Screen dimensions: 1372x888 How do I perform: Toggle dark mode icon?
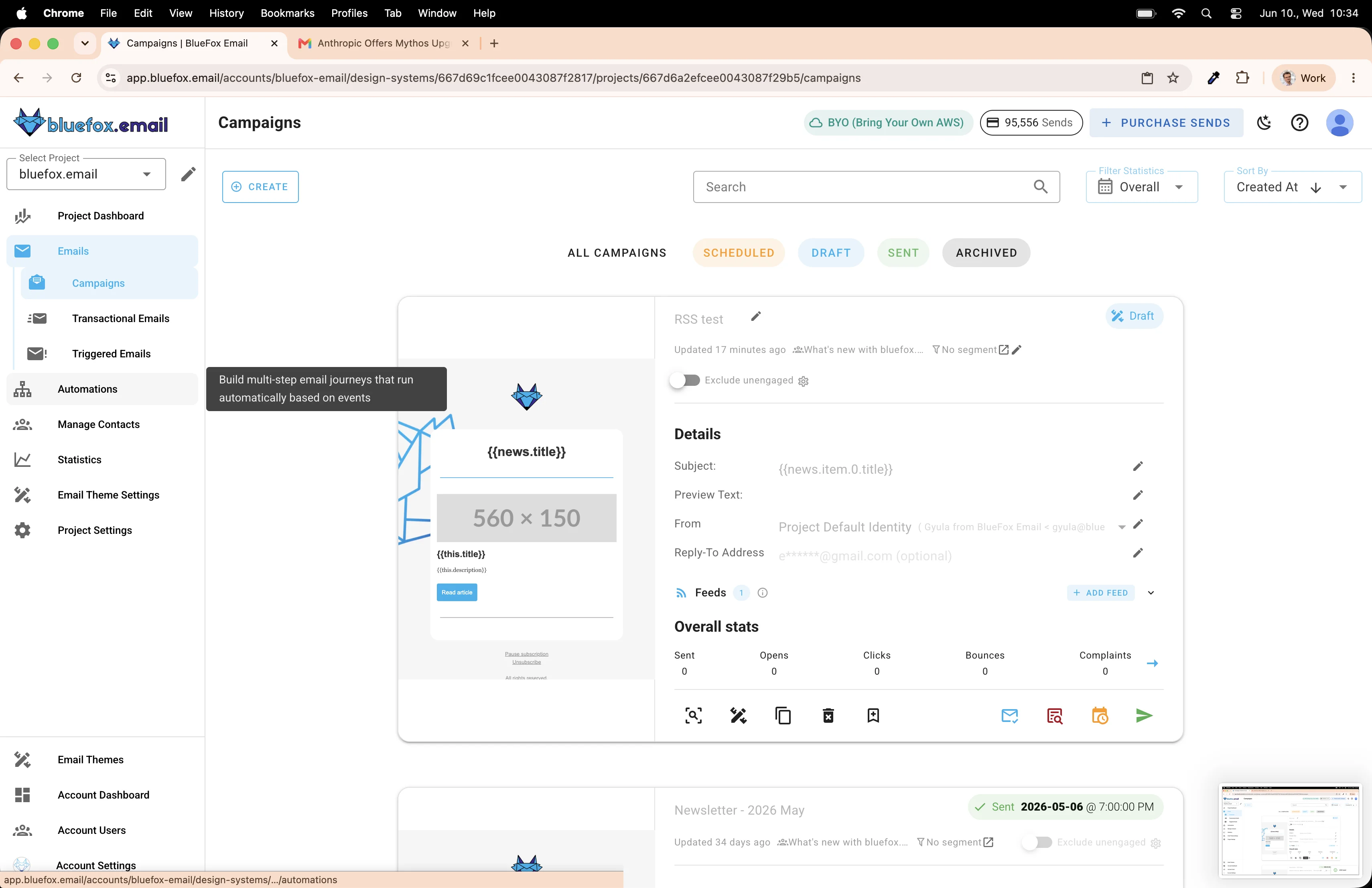click(1264, 123)
